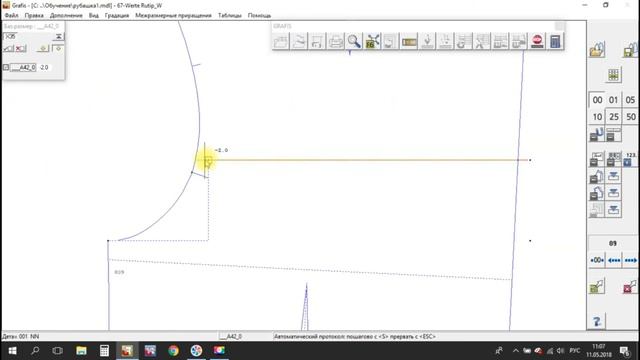Select the 01 step value button

(613, 100)
